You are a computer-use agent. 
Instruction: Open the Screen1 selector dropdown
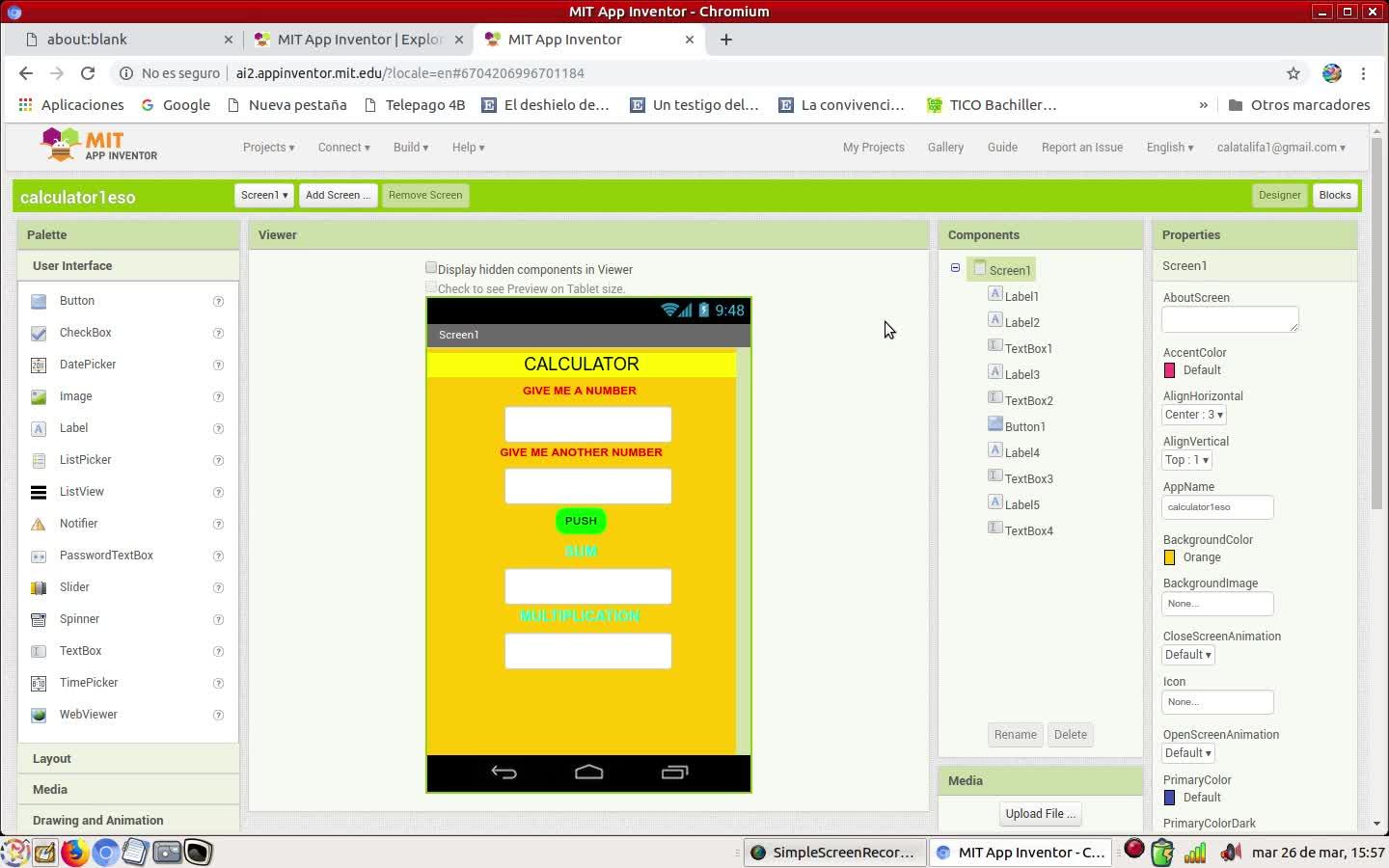click(x=264, y=195)
